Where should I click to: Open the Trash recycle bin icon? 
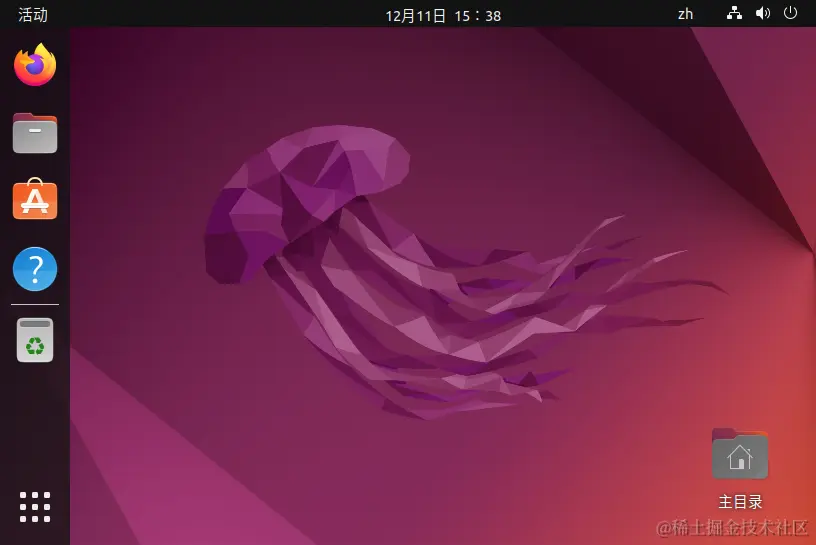(35, 340)
